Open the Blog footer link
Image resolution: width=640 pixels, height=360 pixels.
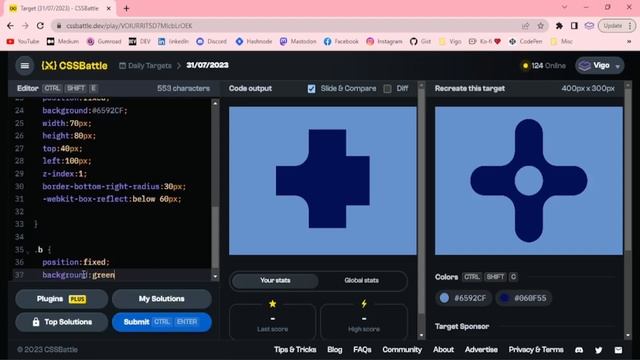click(x=335, y=350)
